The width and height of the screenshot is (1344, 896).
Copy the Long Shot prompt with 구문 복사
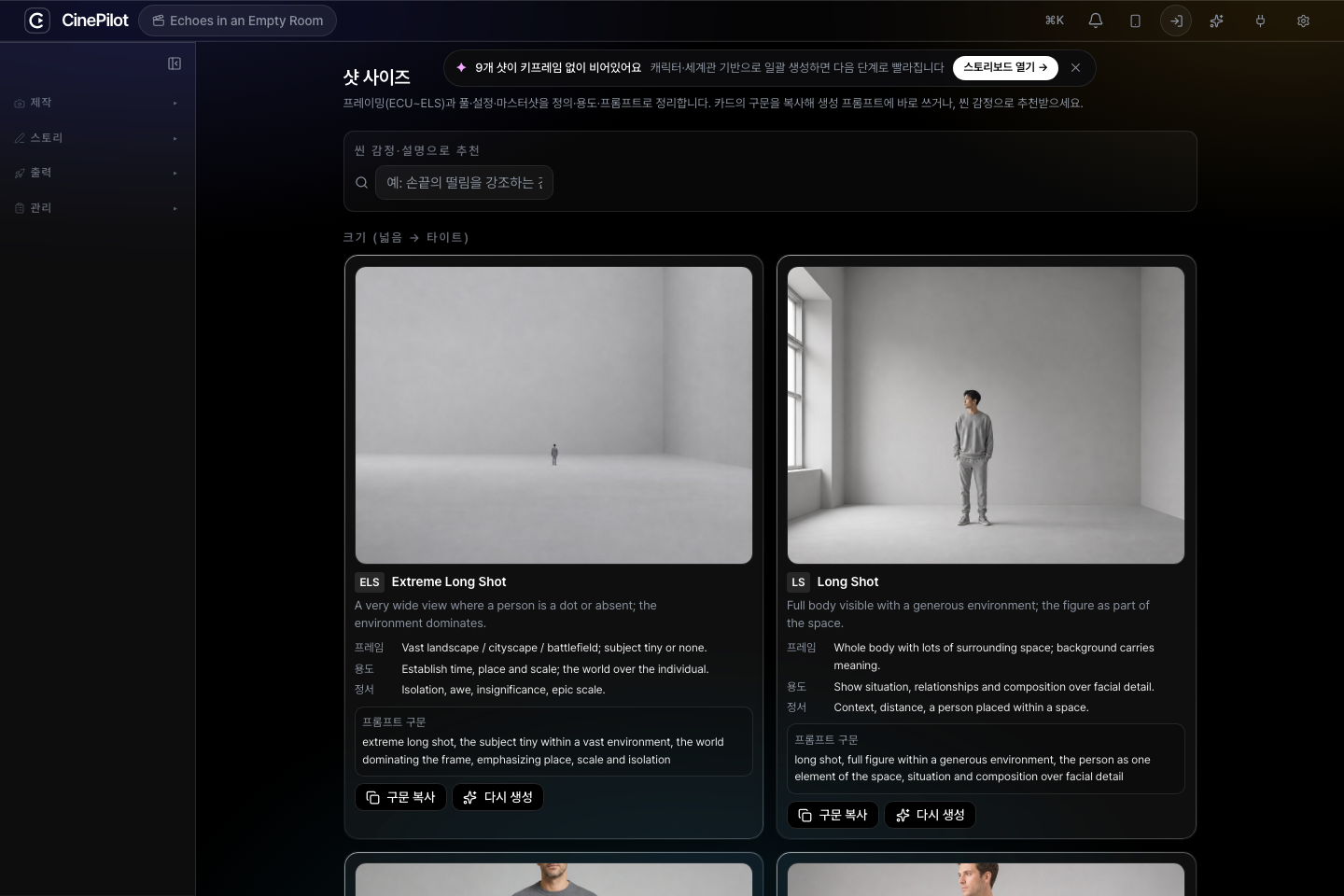coord(833,815)
